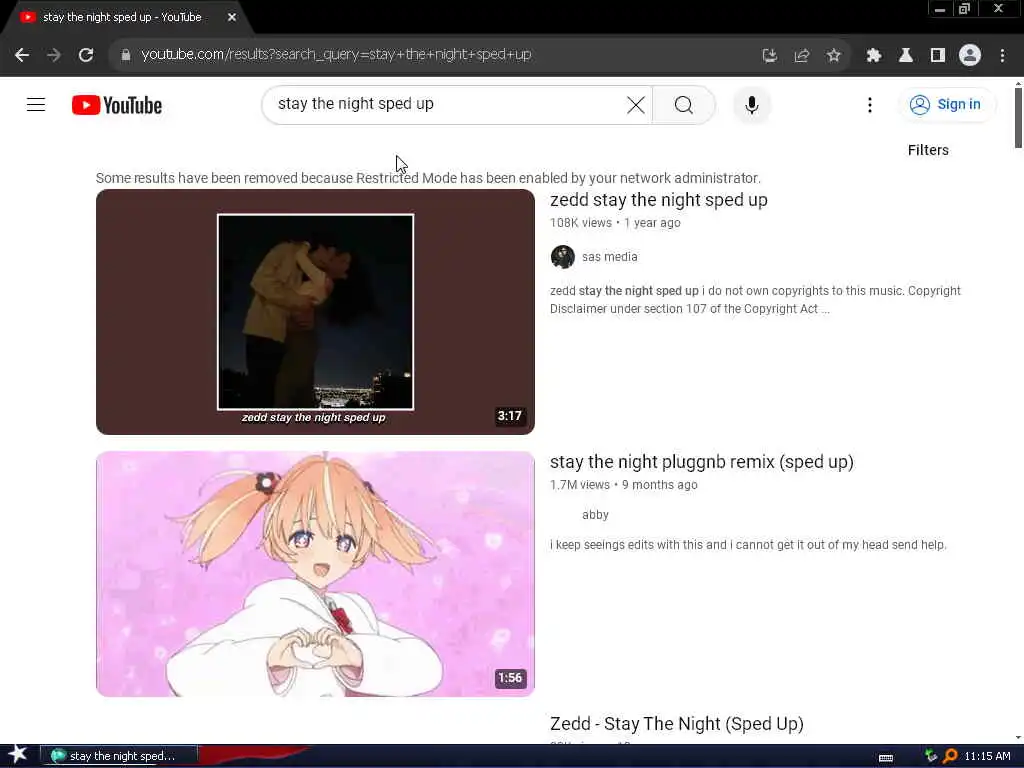Select the 'stay the night sped up' tab
This screenshot has height=768, width=1024.
coord(122,17)
